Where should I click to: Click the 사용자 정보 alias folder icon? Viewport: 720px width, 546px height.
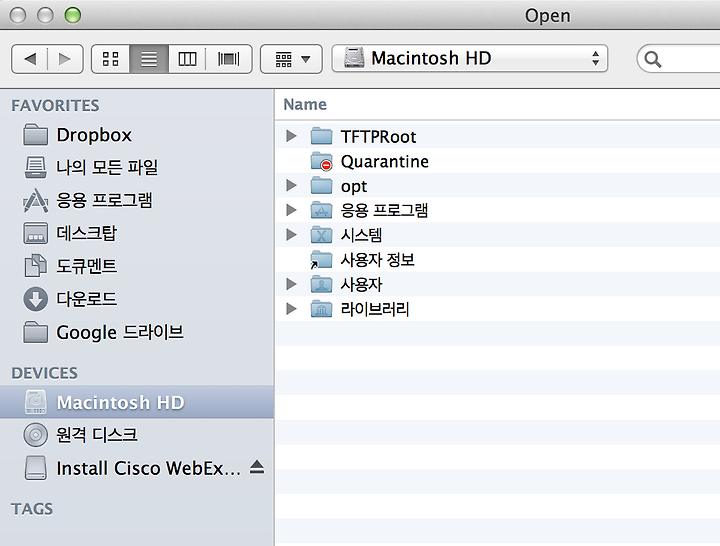click(321, 259)
